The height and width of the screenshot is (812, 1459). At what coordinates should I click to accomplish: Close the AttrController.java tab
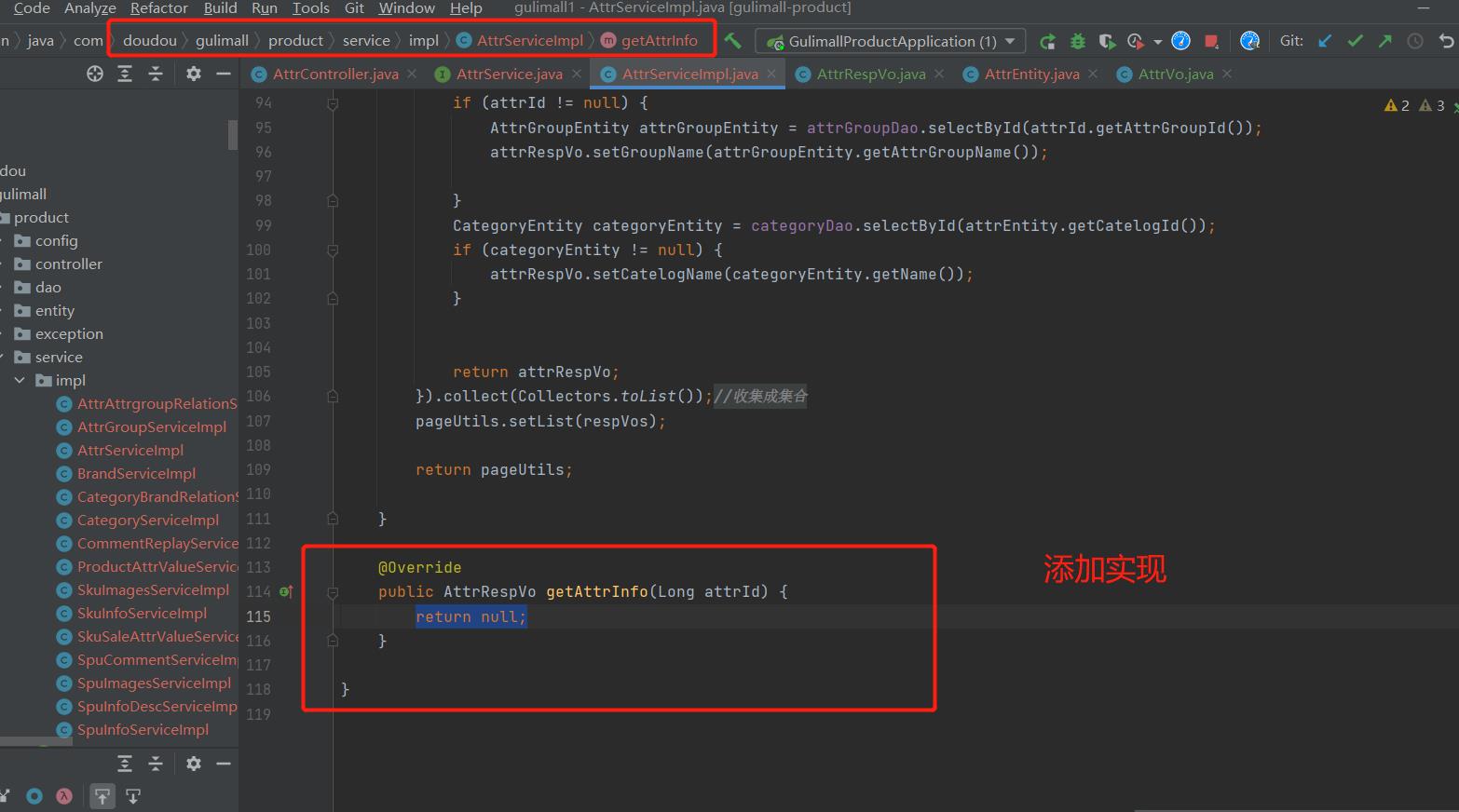tap(412, 74)
